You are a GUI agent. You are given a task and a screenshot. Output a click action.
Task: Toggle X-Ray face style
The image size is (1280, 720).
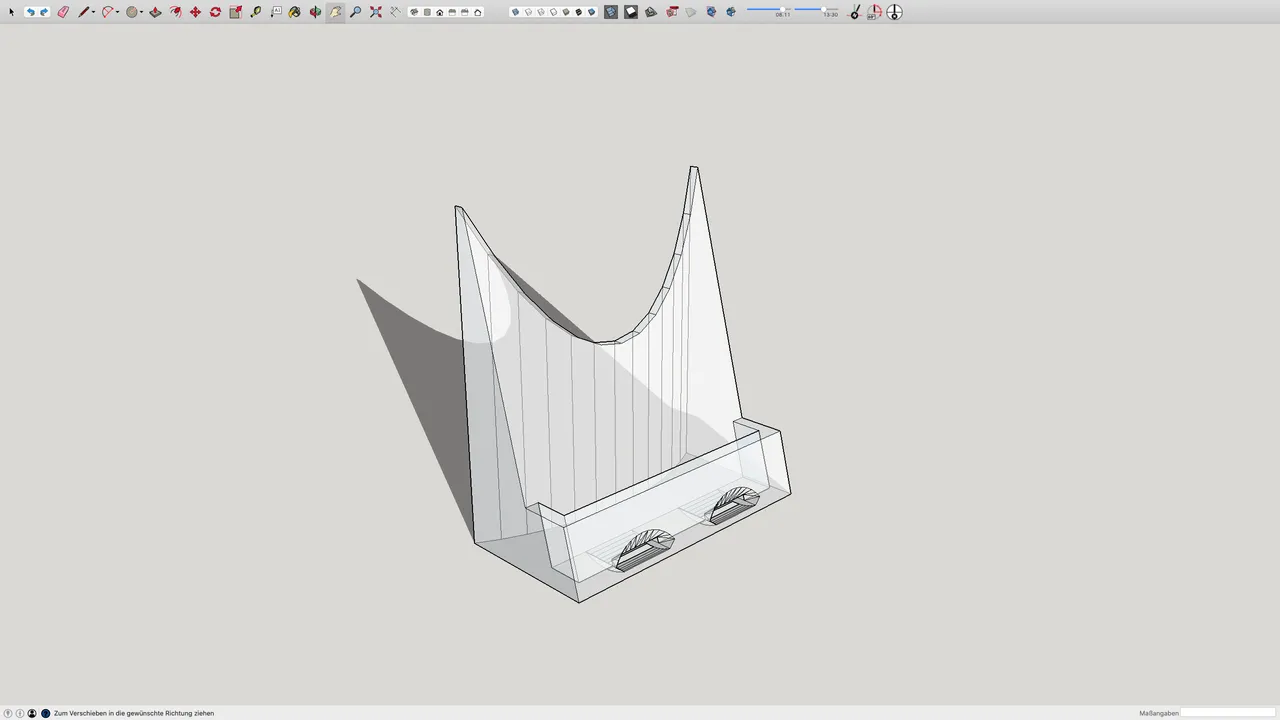tap(516, 12)
